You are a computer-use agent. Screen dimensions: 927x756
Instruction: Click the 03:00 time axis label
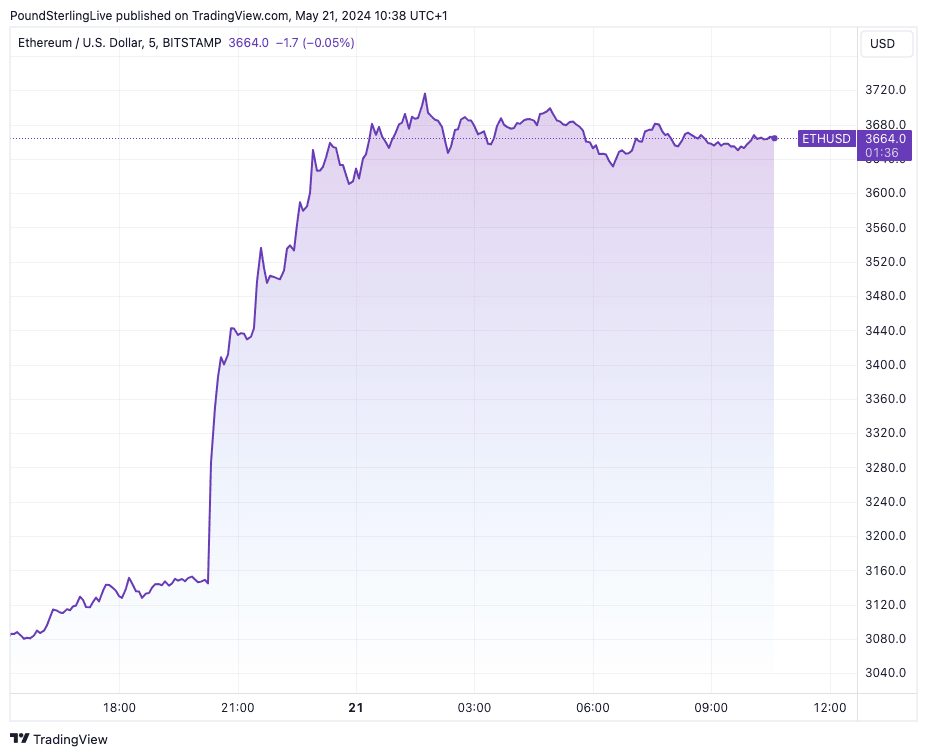tap(474, 708)
